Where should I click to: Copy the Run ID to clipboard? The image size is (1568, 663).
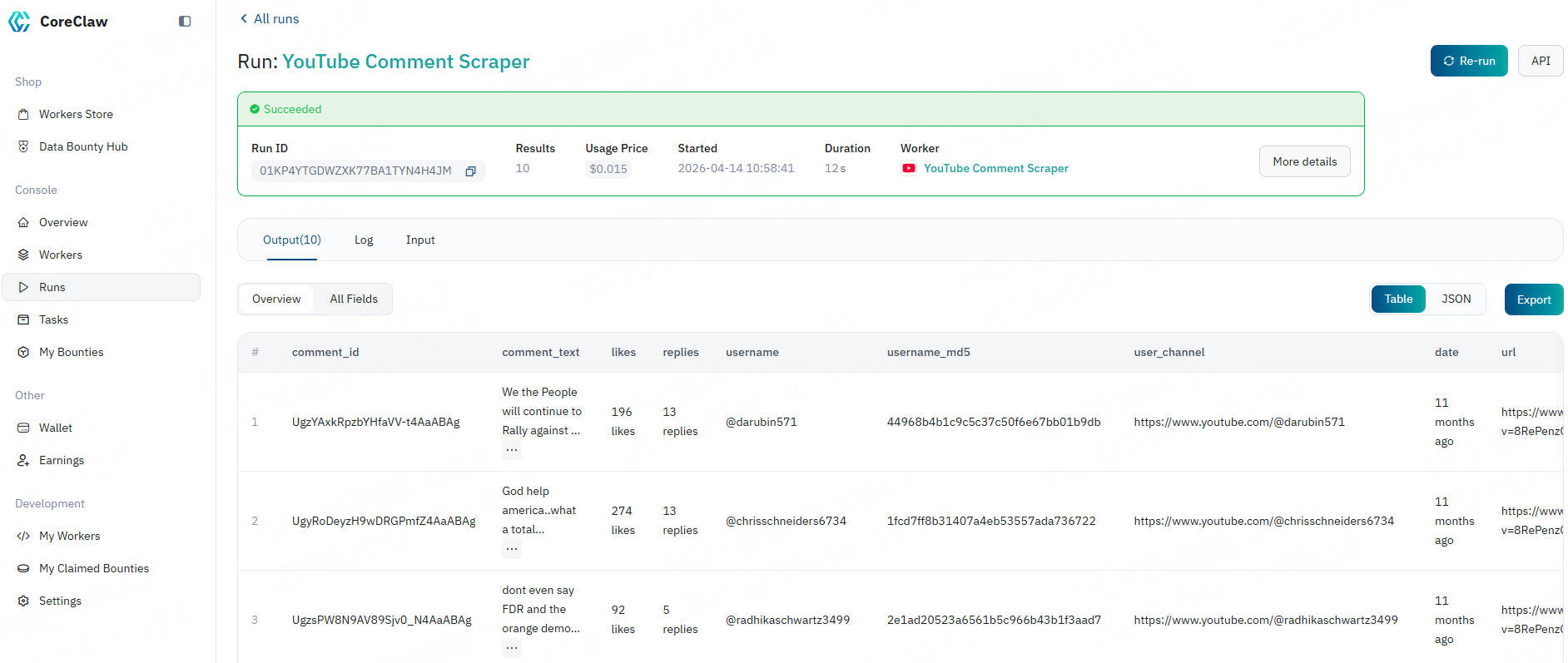tap(470, 171)
